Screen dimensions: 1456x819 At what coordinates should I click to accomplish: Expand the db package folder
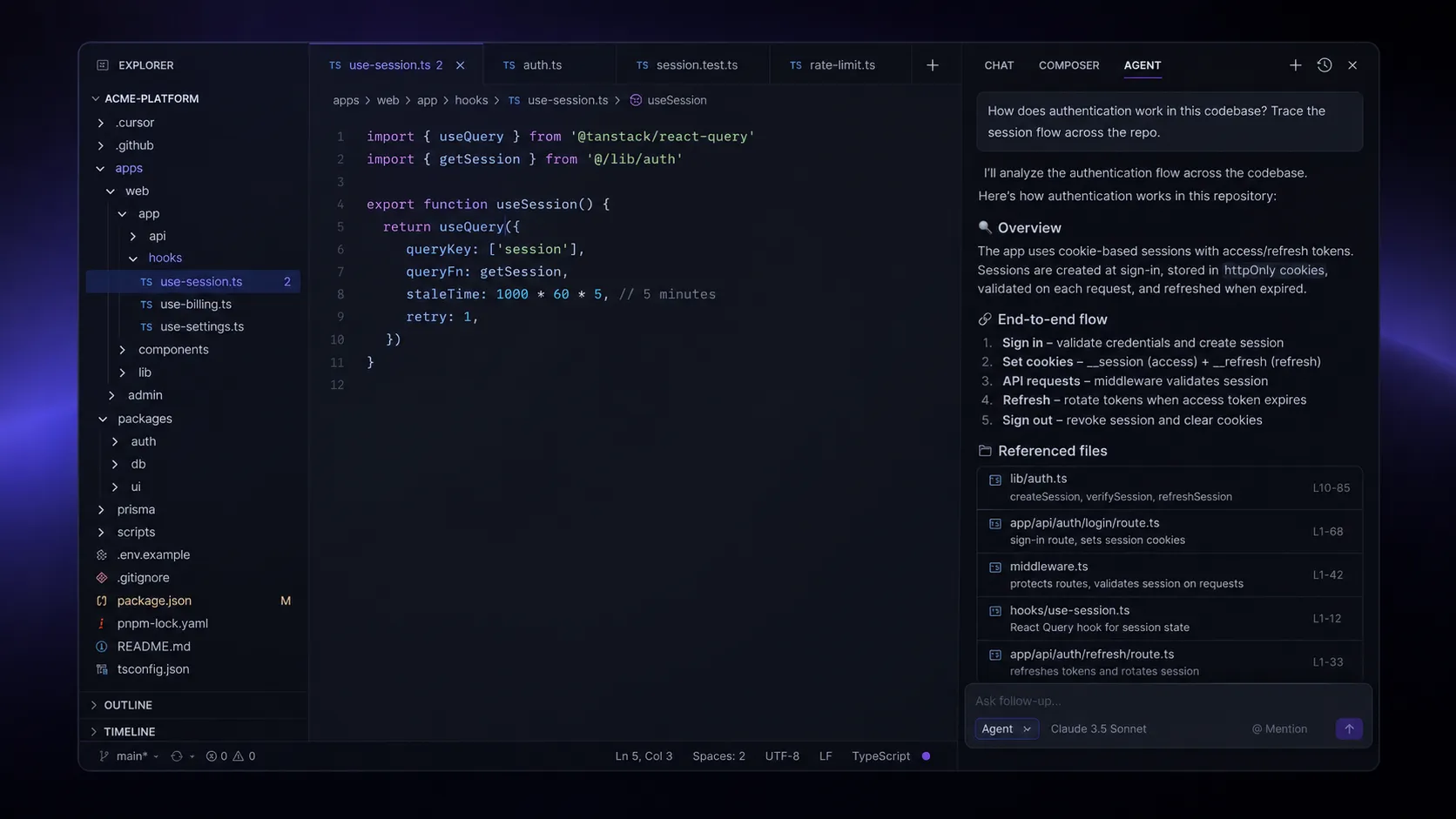(115, 465)
